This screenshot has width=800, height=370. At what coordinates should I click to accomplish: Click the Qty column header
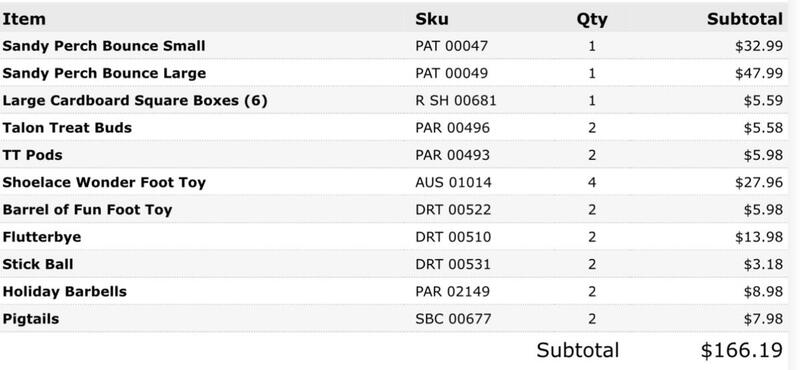592,19
